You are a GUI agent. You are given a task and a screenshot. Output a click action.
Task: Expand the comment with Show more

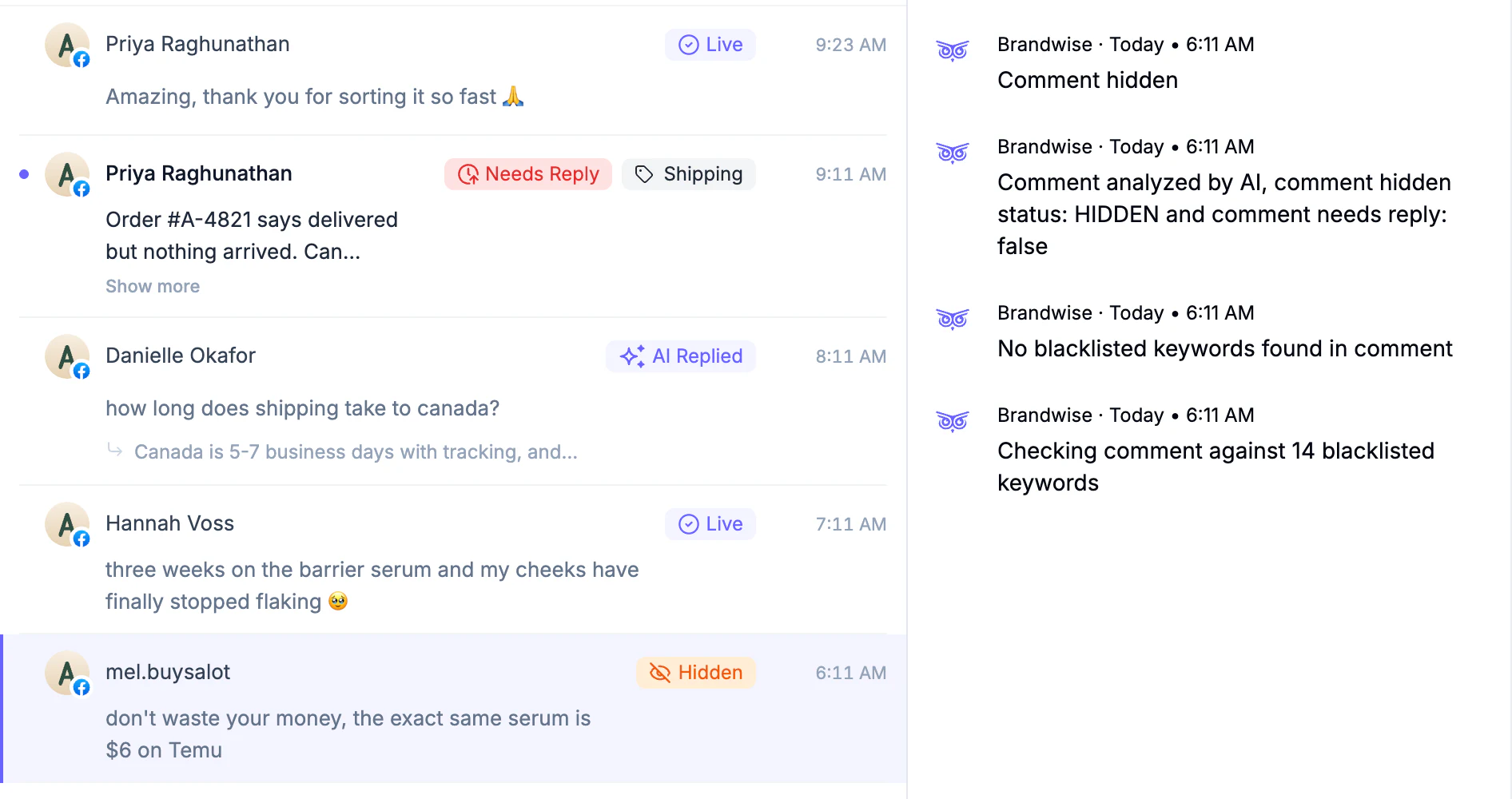(153, 286)
